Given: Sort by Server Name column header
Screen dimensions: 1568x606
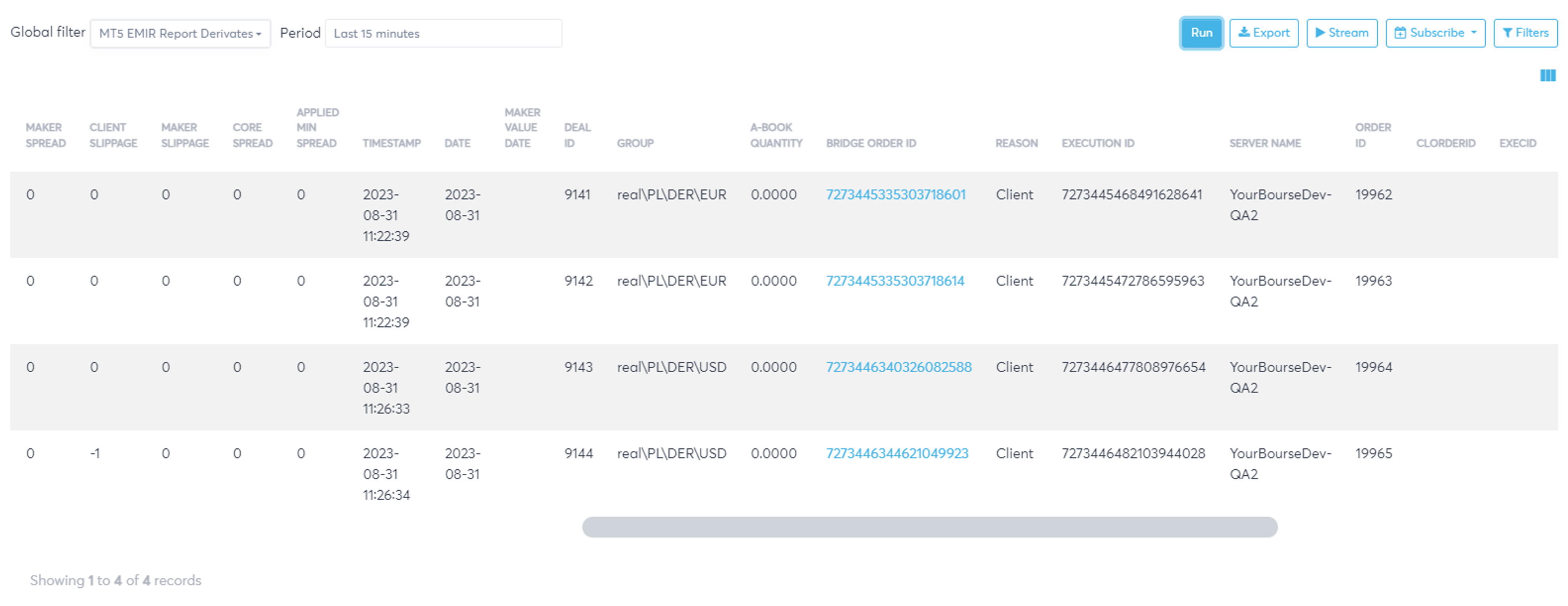Looking at the screenshot, I should (1265, 143).
